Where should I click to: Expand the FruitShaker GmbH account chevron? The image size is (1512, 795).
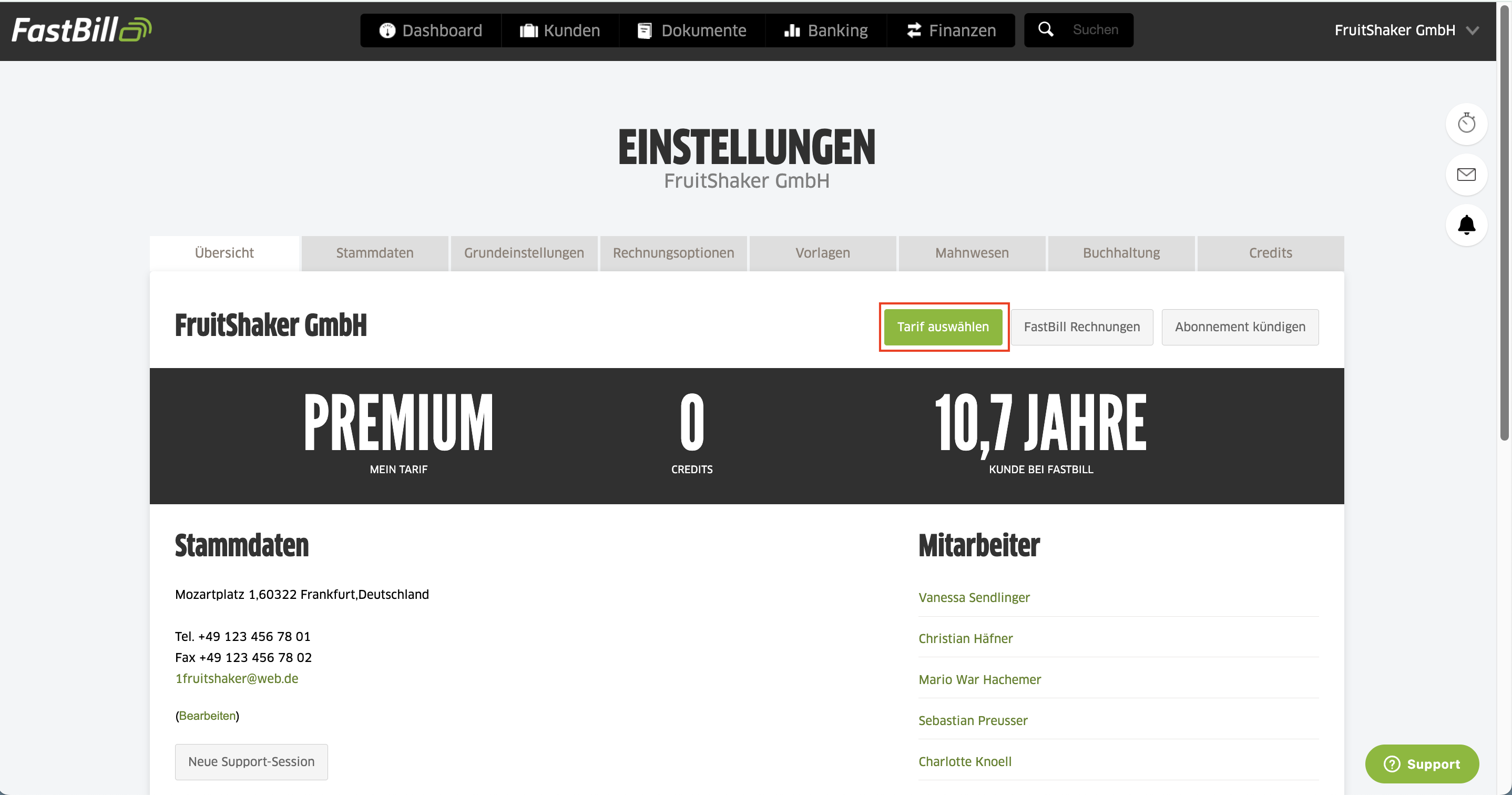tap(1472, 30)
